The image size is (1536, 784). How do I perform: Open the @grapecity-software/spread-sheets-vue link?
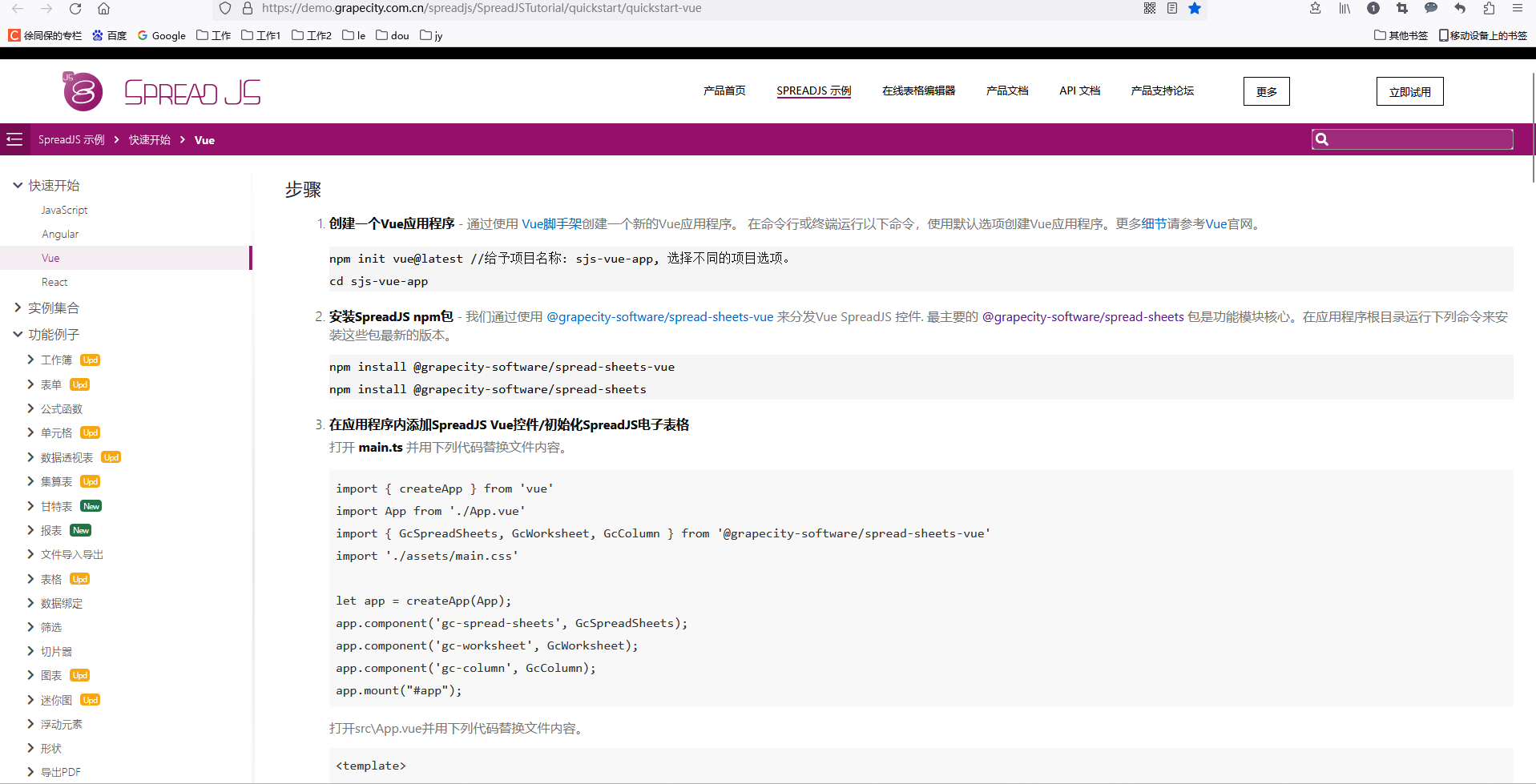[x=659, y=317]
